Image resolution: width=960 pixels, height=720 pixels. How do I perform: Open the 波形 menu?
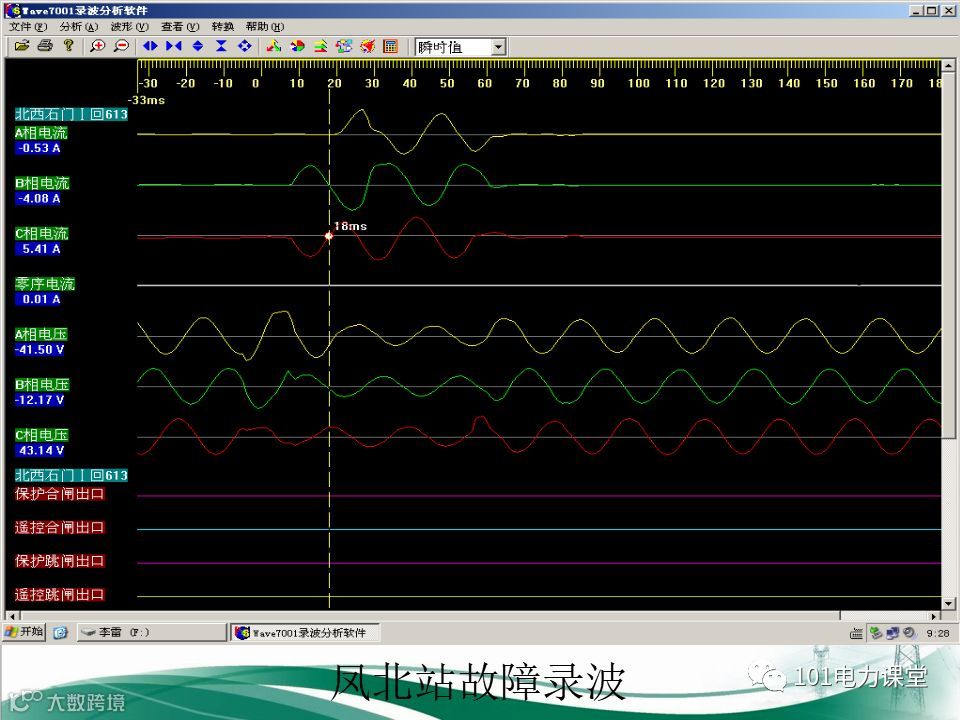129,27
